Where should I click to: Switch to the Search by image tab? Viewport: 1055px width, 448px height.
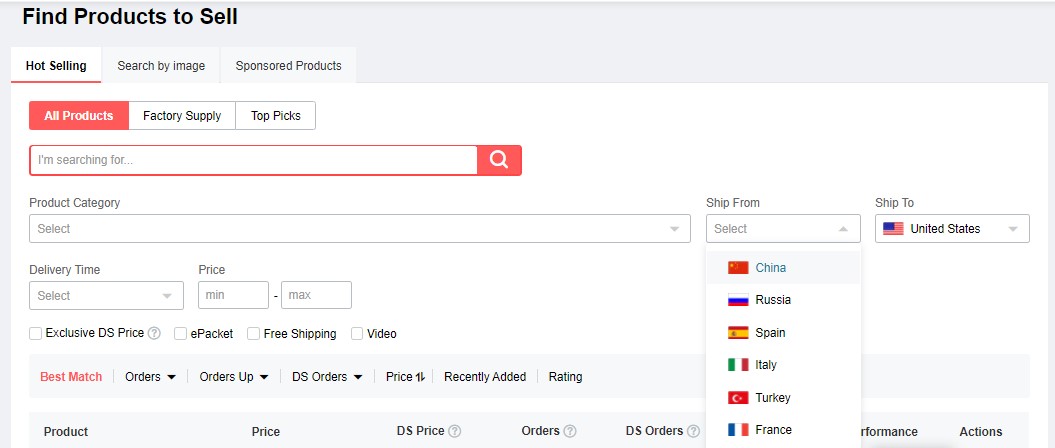pos(161,66)
